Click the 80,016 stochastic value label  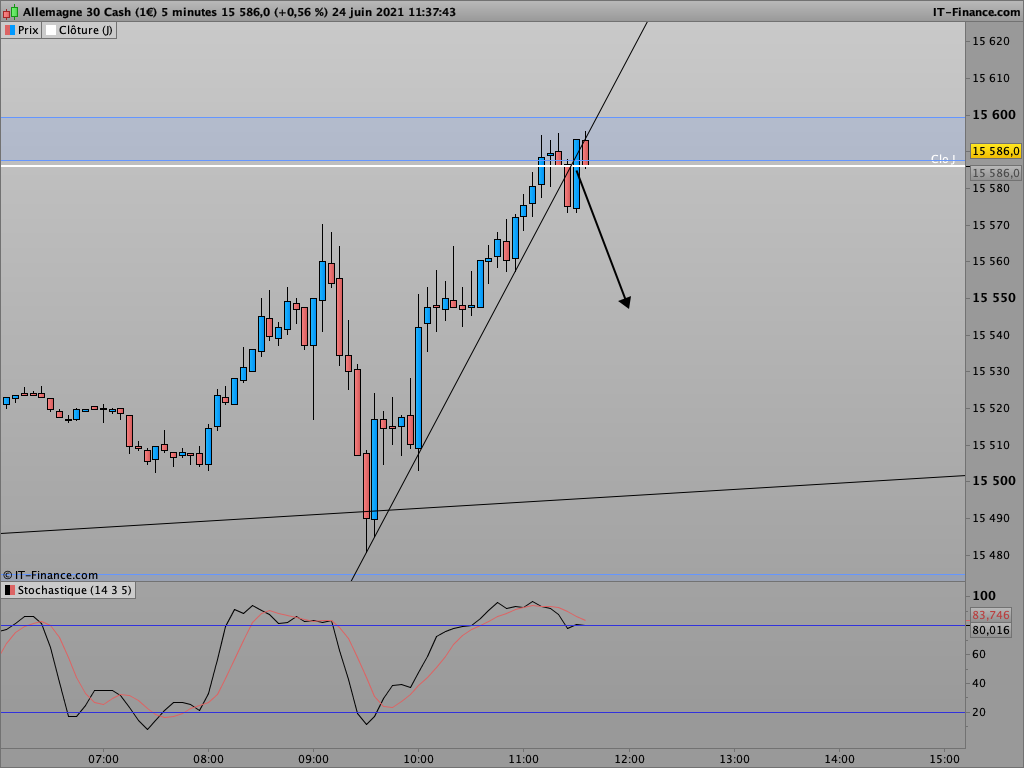(991, 630)
